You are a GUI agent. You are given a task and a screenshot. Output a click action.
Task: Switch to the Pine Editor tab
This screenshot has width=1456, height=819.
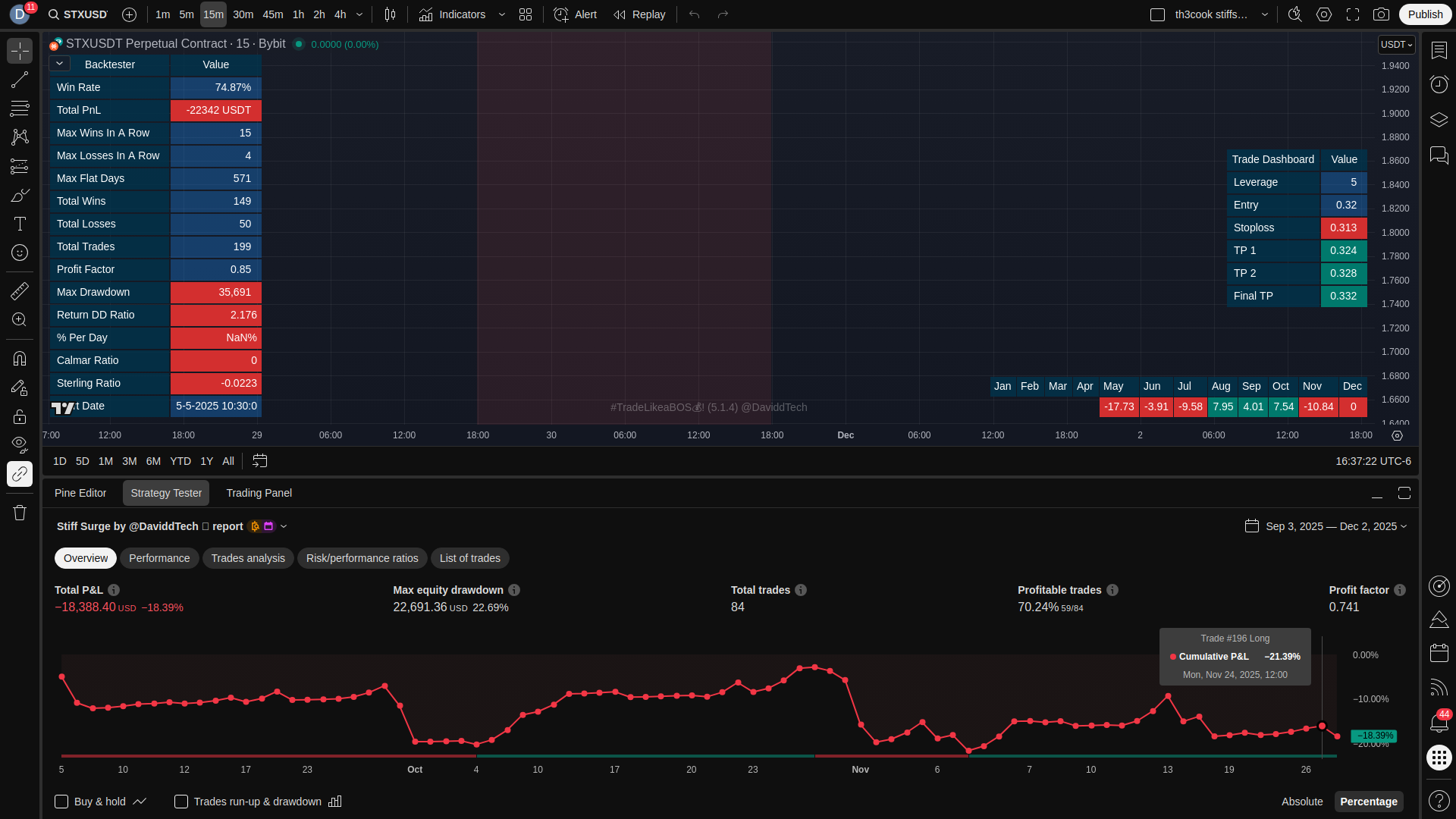coord(80,493)
